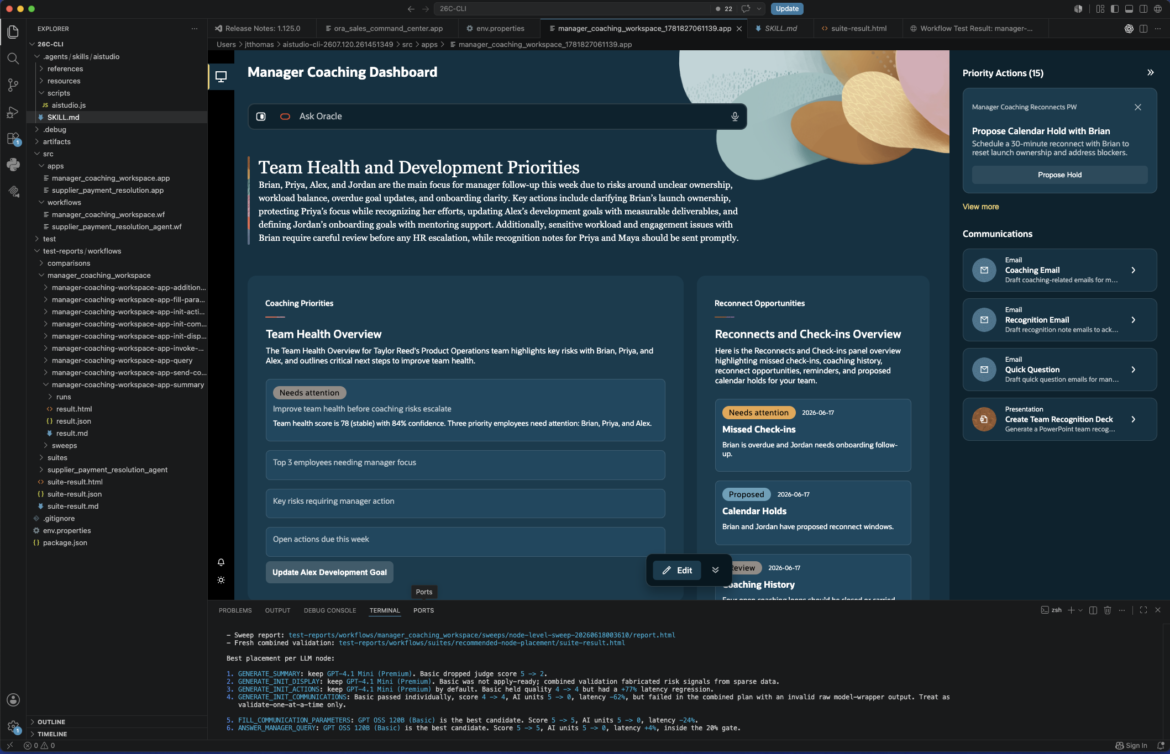Expand the artifacts folder
This screenshot has width=1170, height=754.
point(56,142)
